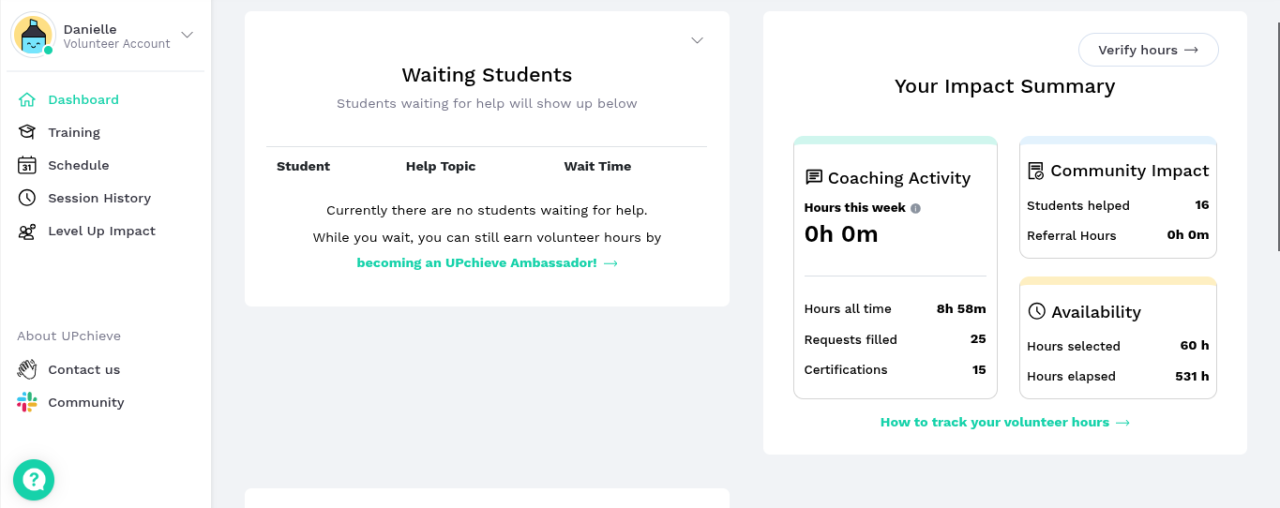Click the Dashboard home icon
The width and height of the screenshot is (1280, 508).
[x=27, y=100]
